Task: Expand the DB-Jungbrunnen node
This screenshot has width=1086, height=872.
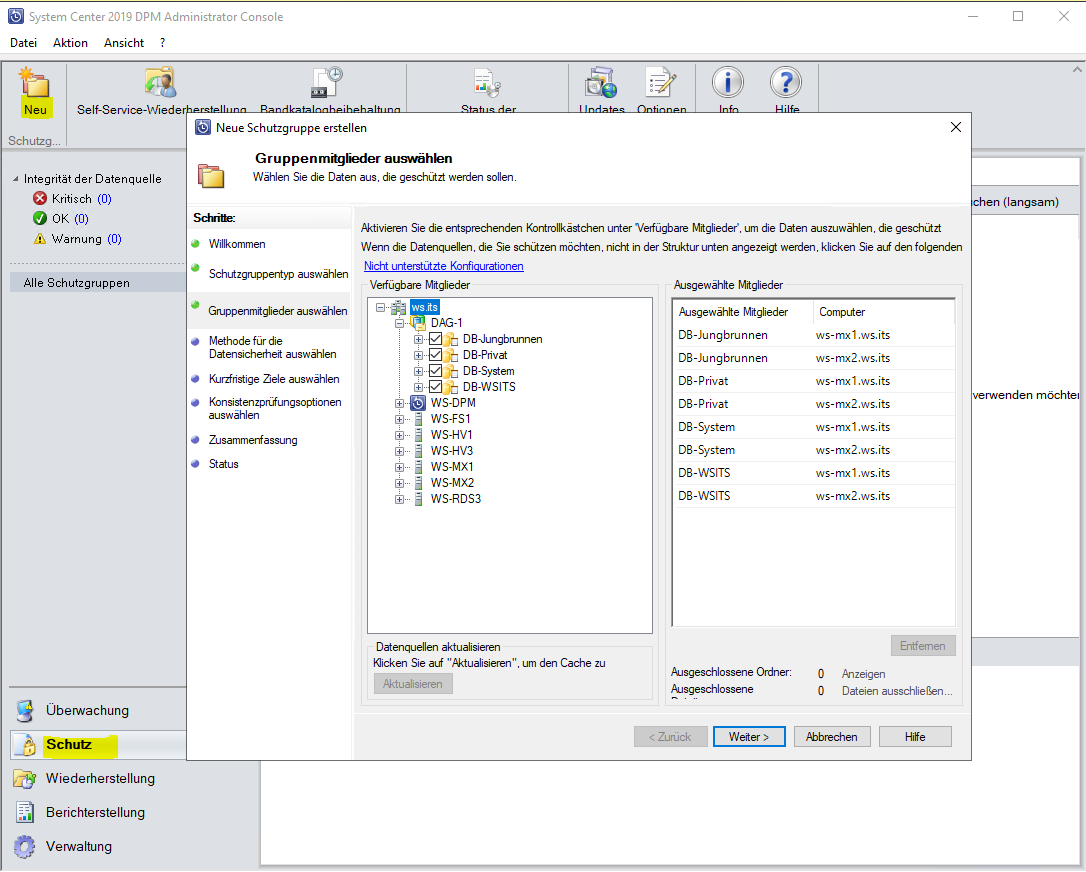Action: 418,339
